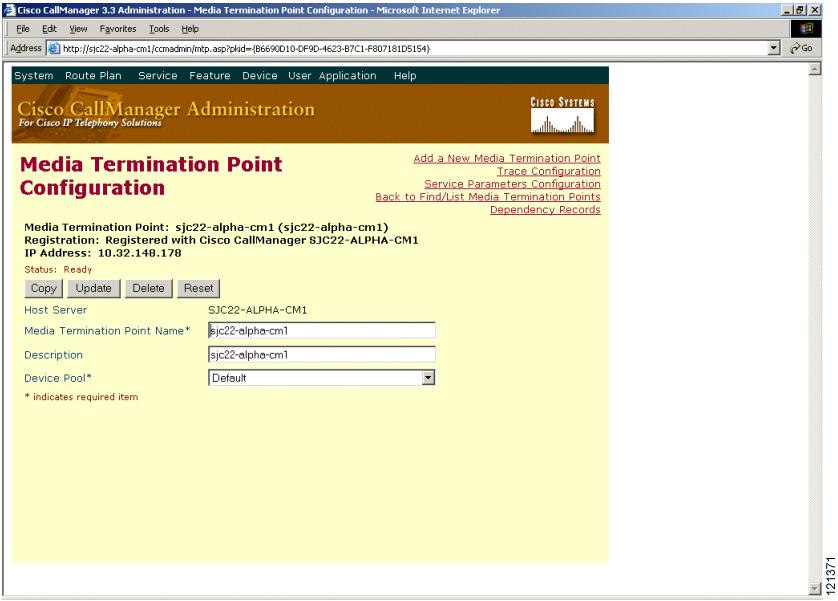Open the Trace Configuration link
The height and width of the screenshot is (601, 838).
tap(549, 171)
